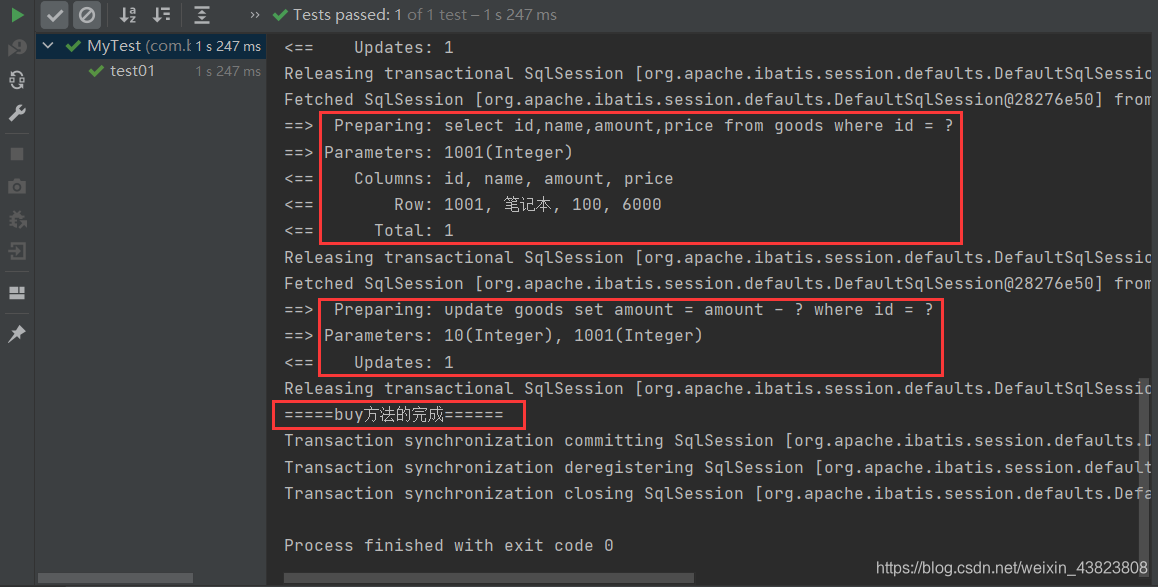Click the exit icon in left toolbar
1158x587 pixels.
17,251
